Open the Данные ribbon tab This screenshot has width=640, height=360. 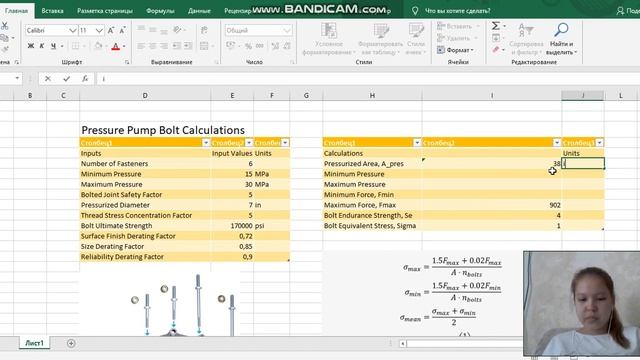199,11
